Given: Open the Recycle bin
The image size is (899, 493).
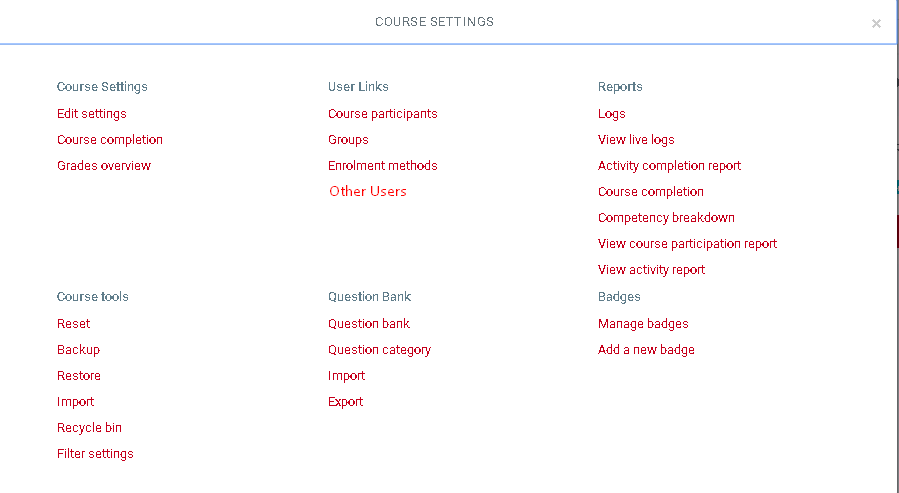Looking at the screenshot, I should click(x=90, y=428).
